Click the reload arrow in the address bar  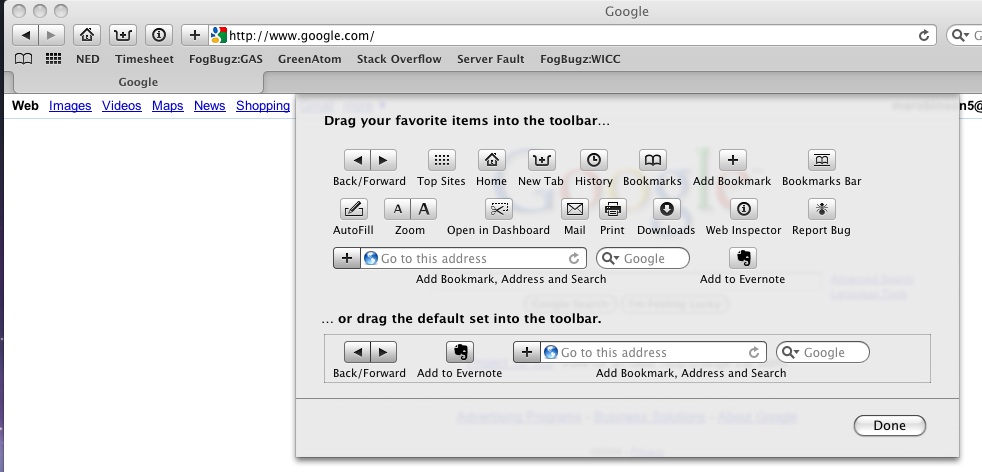[x=924, y=36]
